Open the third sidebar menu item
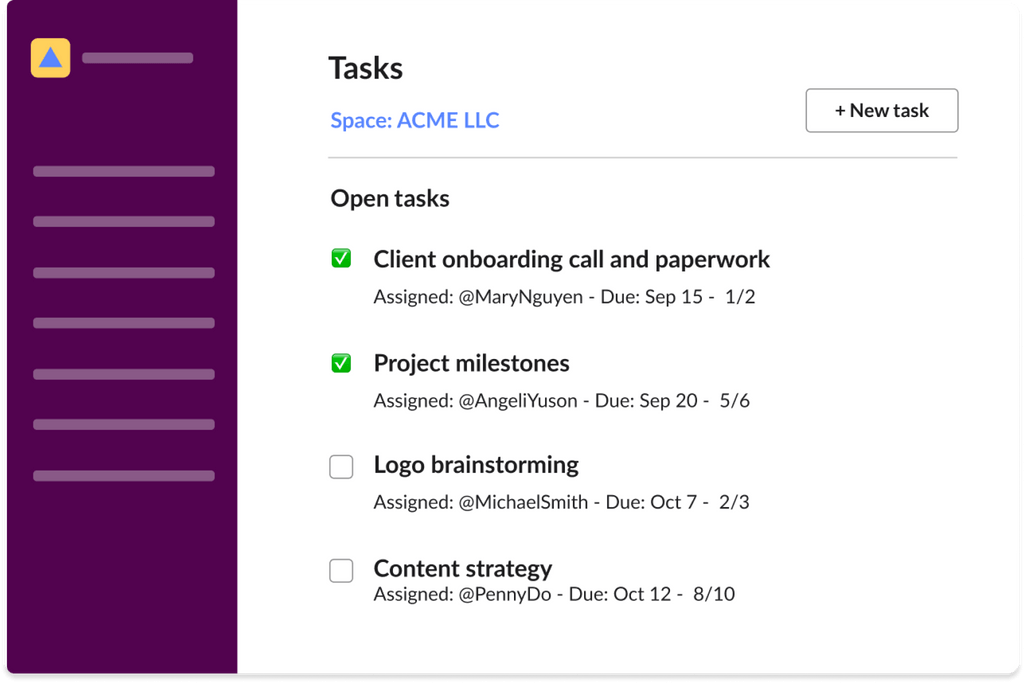1024x683 pixels. (124, 273)
